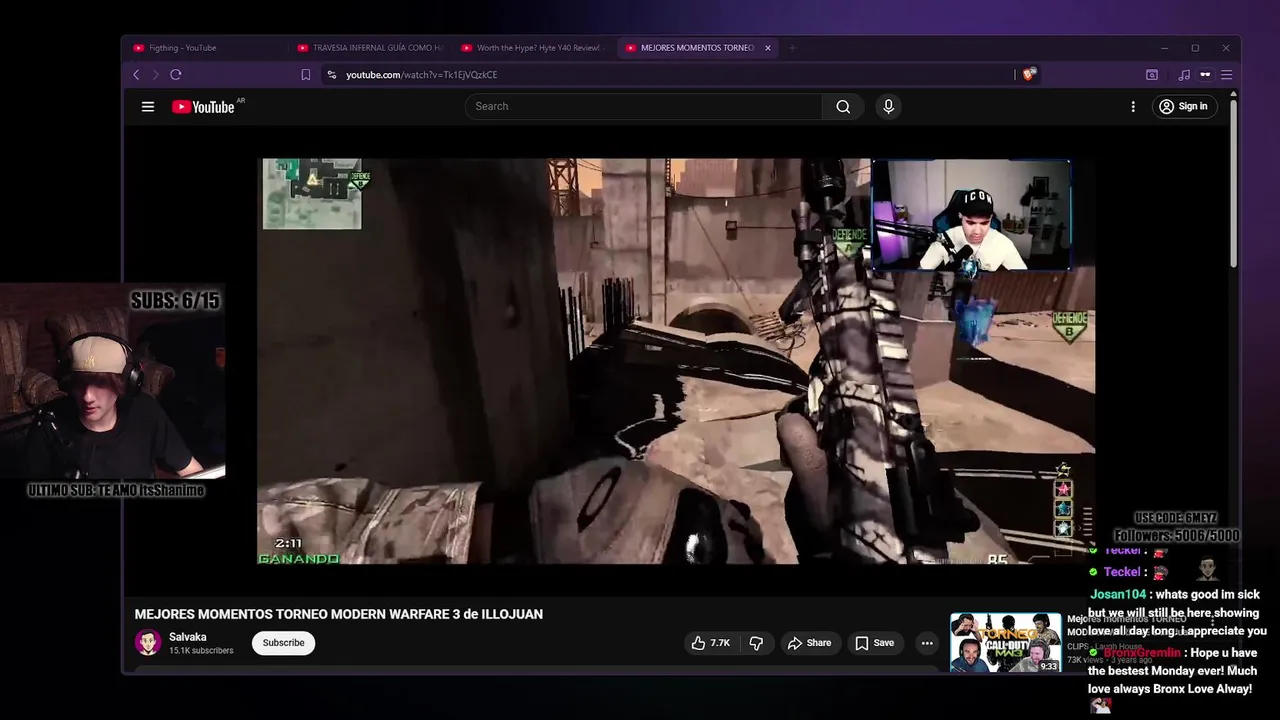
Task: Open the Salvaka channel avatar
Action: [148, 643]
